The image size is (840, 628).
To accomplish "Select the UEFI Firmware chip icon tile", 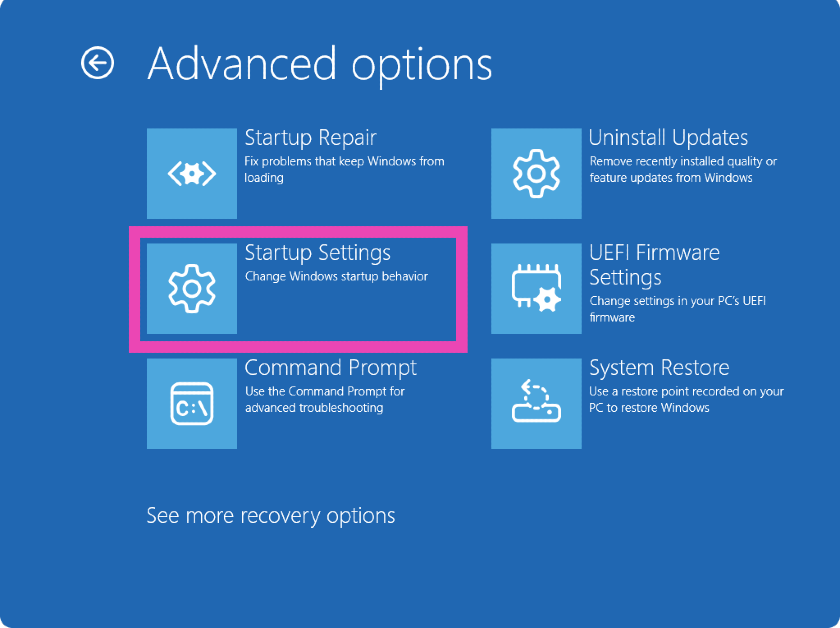I will coord(536,289).
